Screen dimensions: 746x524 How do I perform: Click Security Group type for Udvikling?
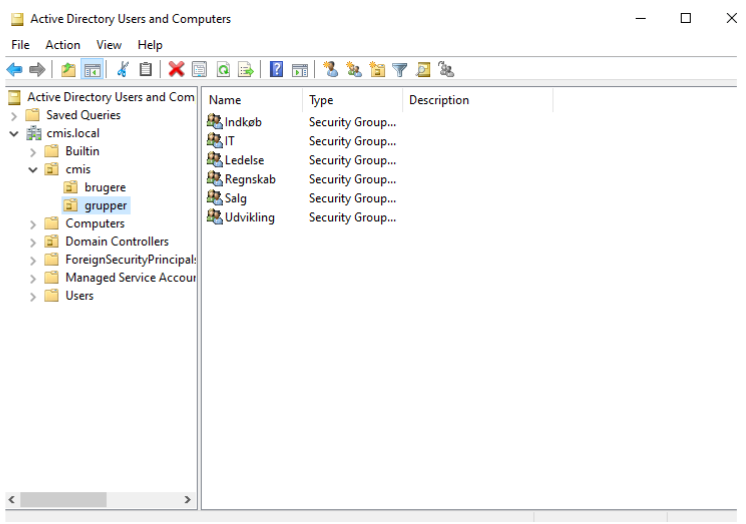tap(352, 217)
